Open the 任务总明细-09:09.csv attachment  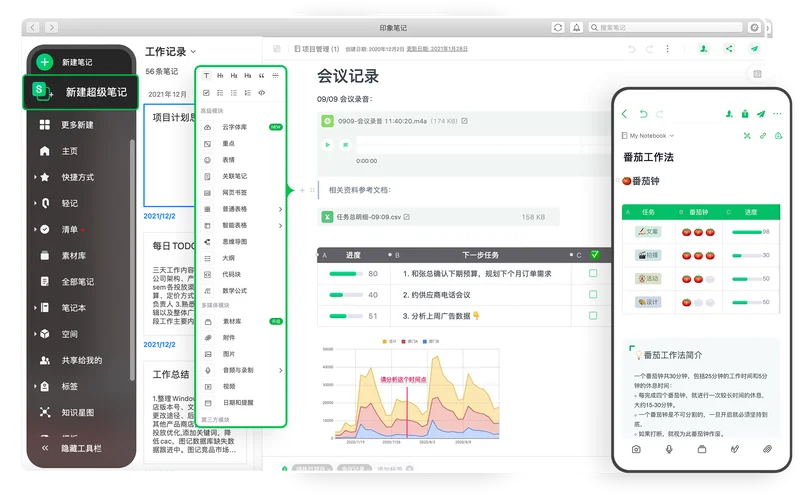point(438,217)
